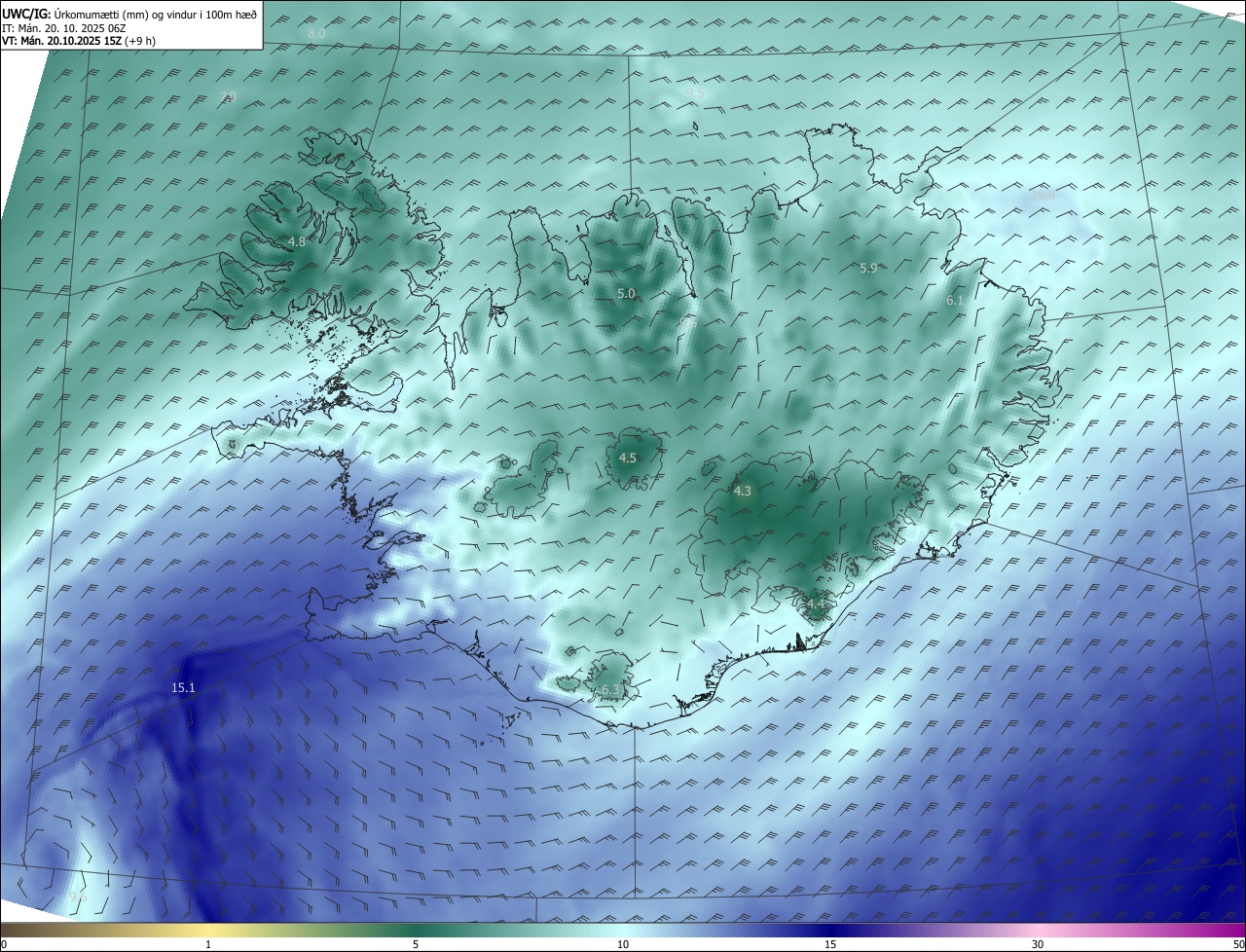
Task: Click the faint 8.0 value label
Action: pos(316,34)
